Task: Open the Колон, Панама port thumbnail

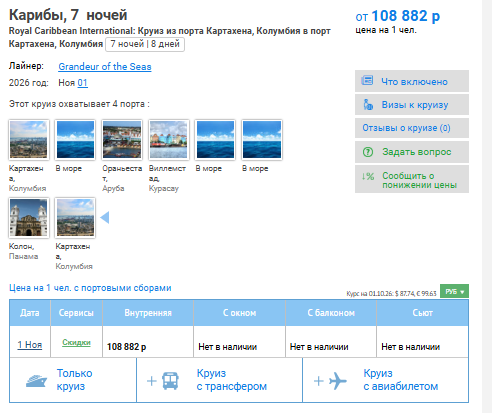Action: click(29, 218)
